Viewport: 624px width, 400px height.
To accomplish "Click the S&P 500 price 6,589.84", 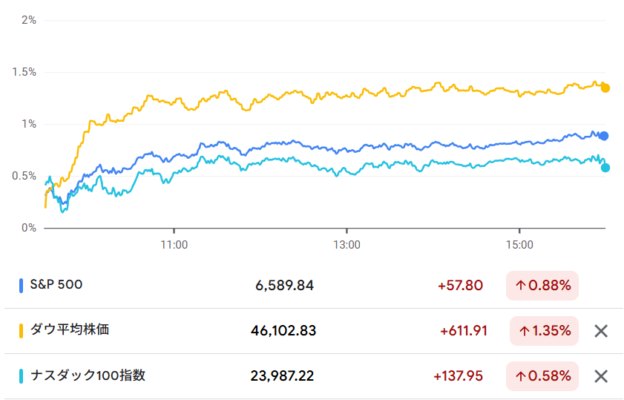I will (284, 285).
